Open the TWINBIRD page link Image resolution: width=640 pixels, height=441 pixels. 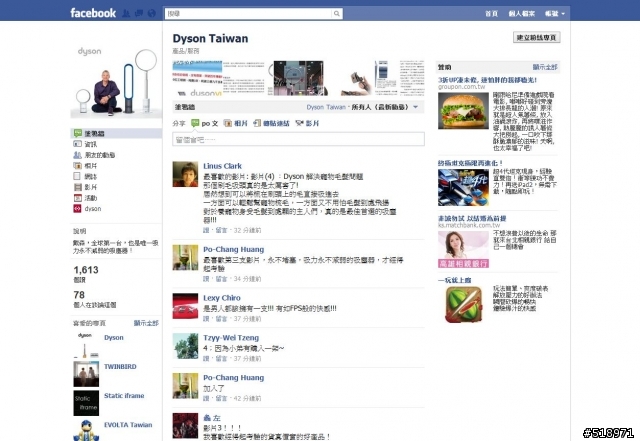click(x=120, y=367)
